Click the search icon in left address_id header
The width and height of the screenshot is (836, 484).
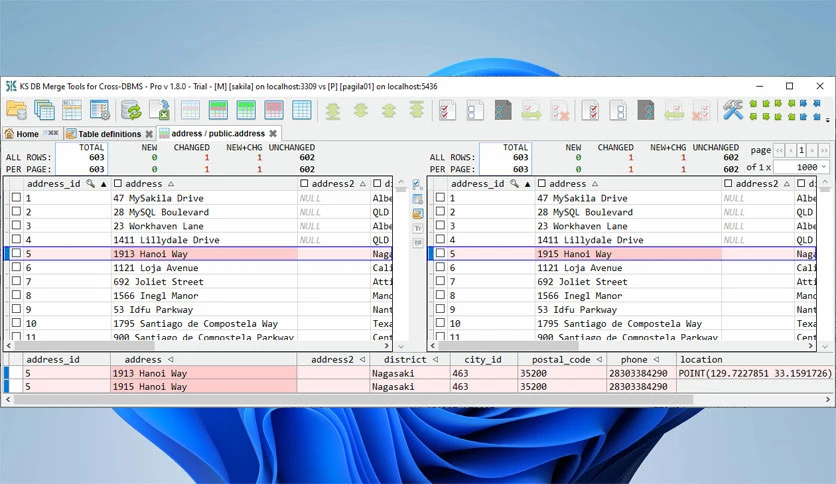pyautogui.click(x=91, y=183)
